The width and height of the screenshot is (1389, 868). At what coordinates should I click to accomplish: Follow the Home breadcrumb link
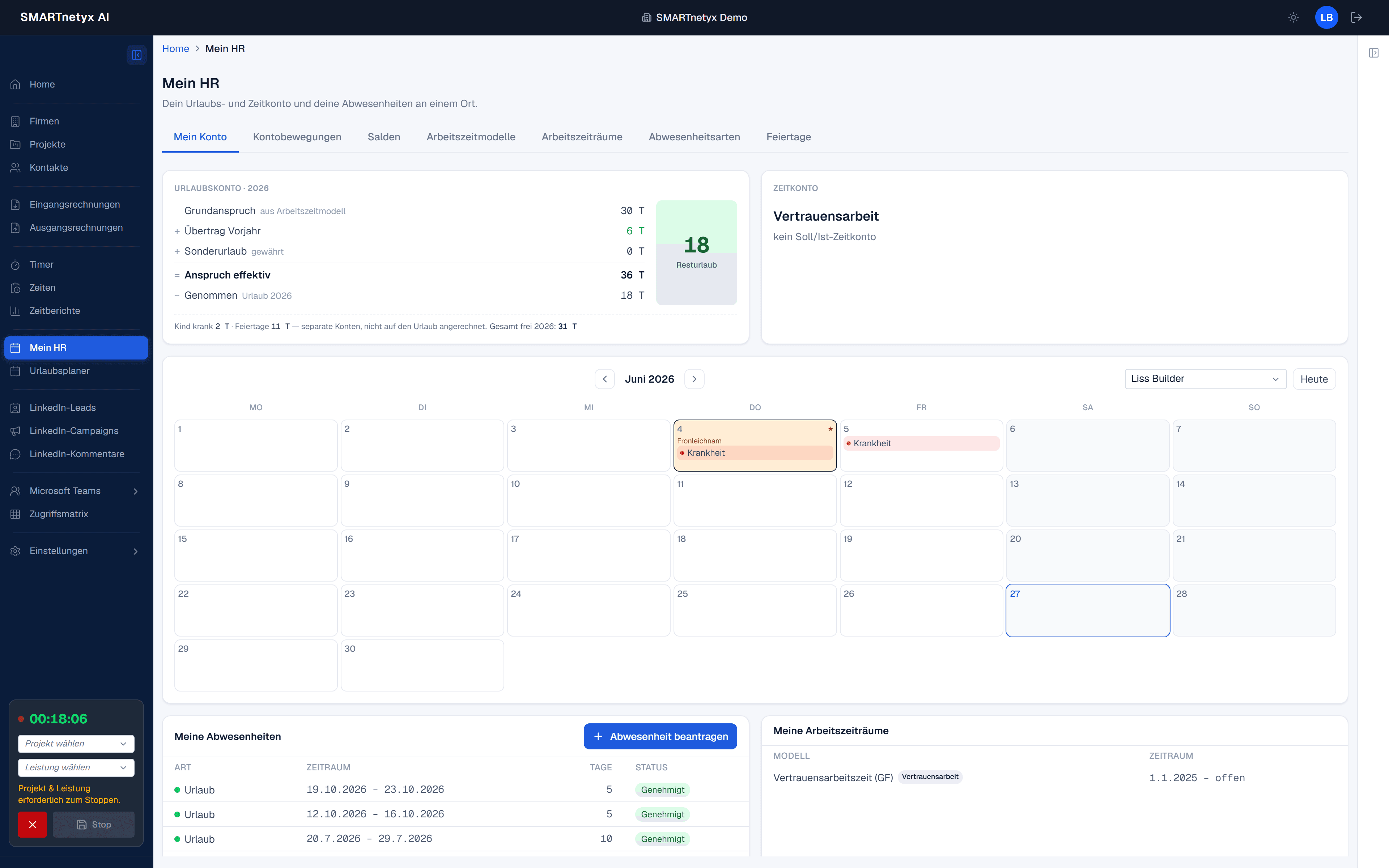click(176, 49)
